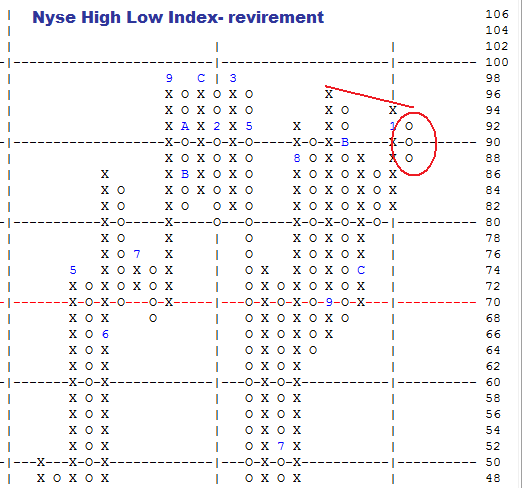Select the axis label 64
Image resolution: width=531 pixels, height=488 pixels.
click(x=493, y=351)
